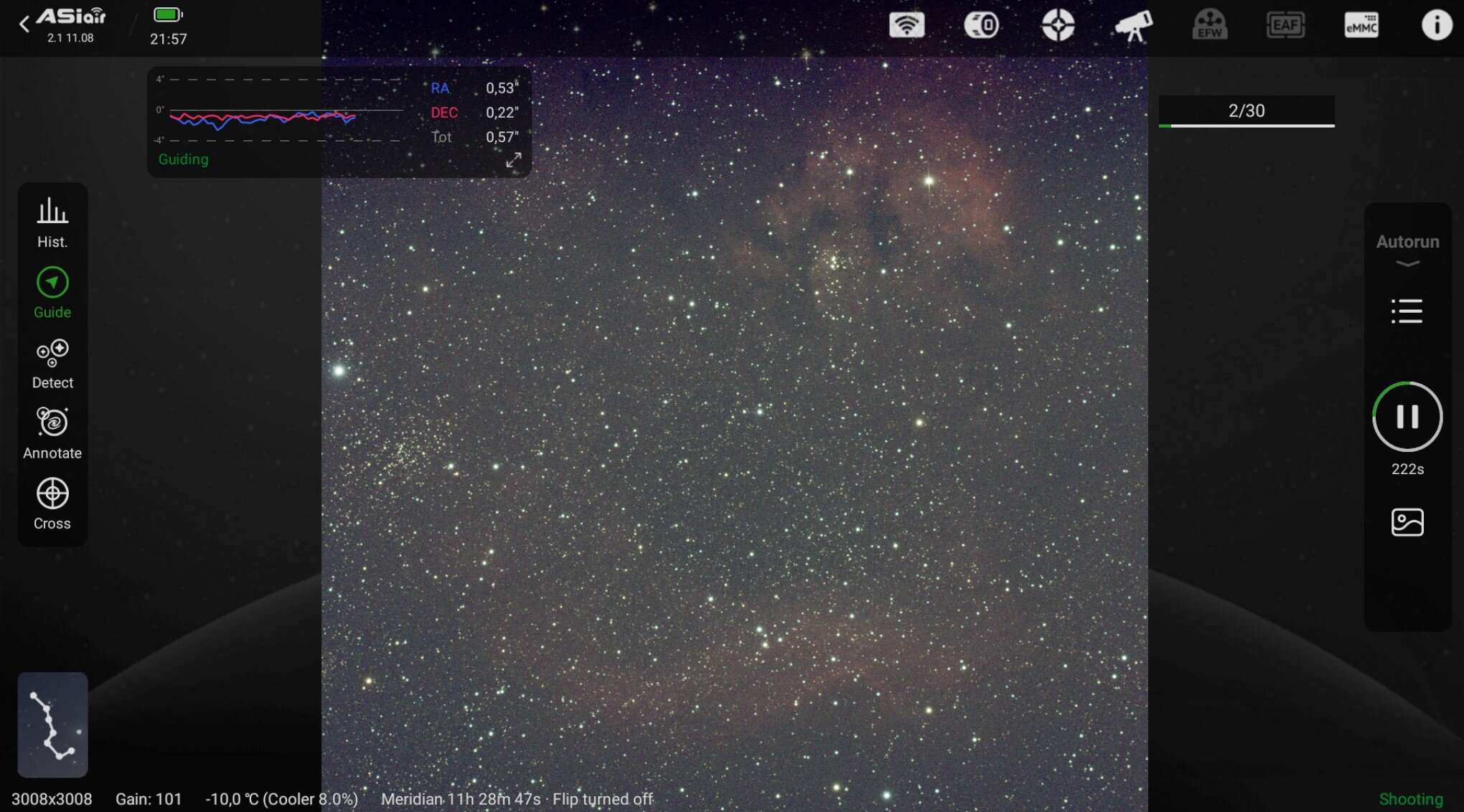Viewport: 1464px width, 812px height.
Task: Open eMMC storage settings
Action: point(1361,26)
